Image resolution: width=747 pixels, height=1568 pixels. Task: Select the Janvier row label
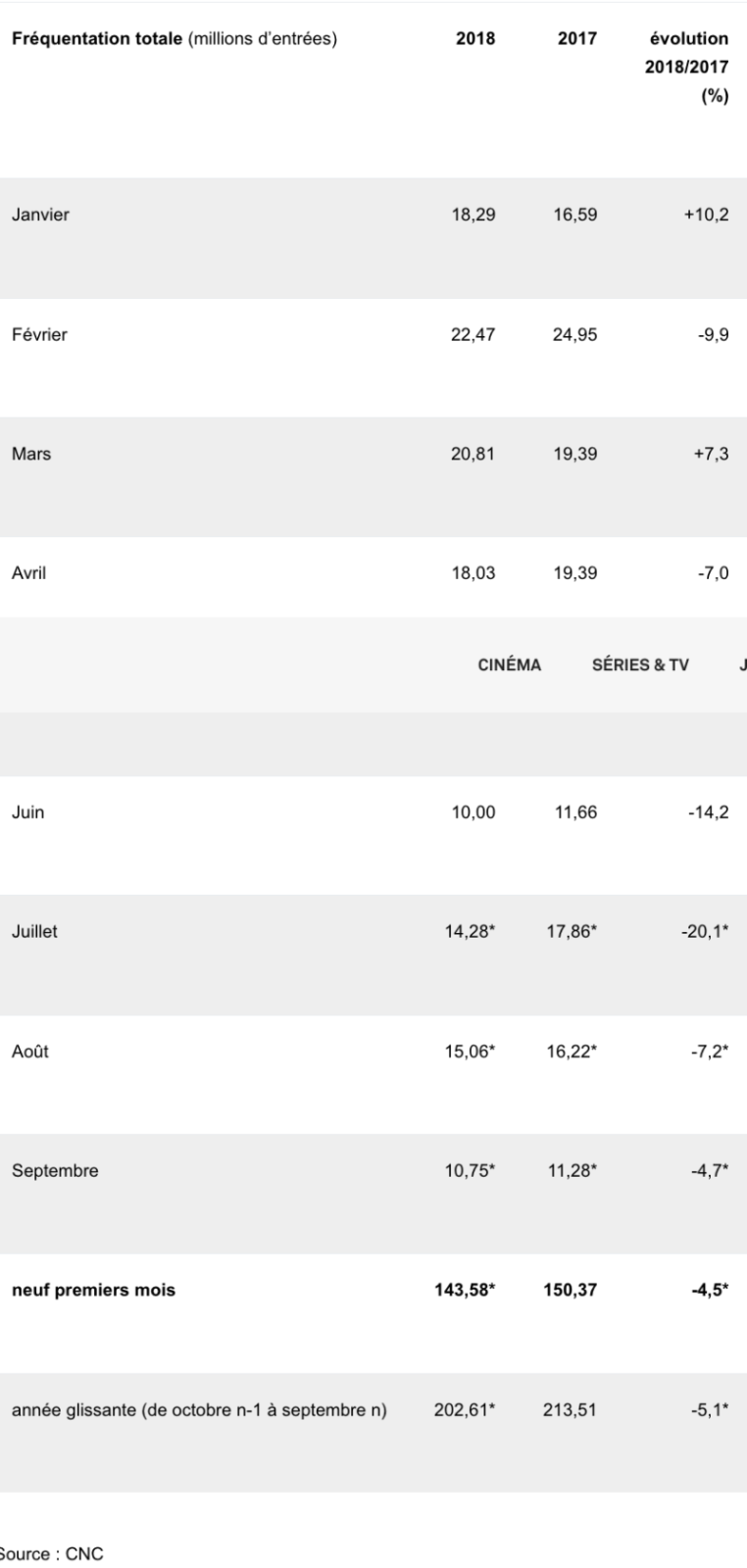40,215
